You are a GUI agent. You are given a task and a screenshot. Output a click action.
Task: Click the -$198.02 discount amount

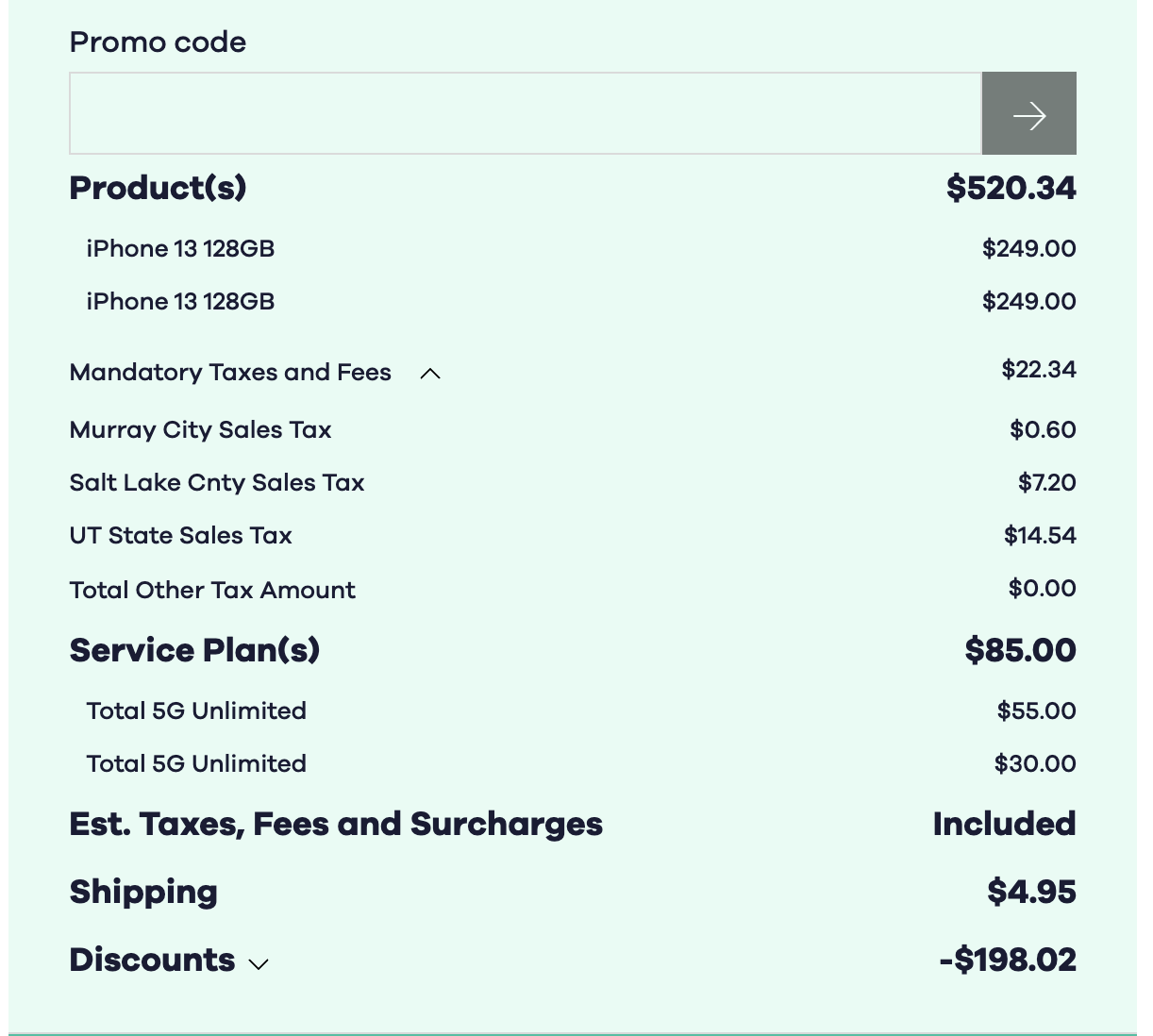(1008, 961)
